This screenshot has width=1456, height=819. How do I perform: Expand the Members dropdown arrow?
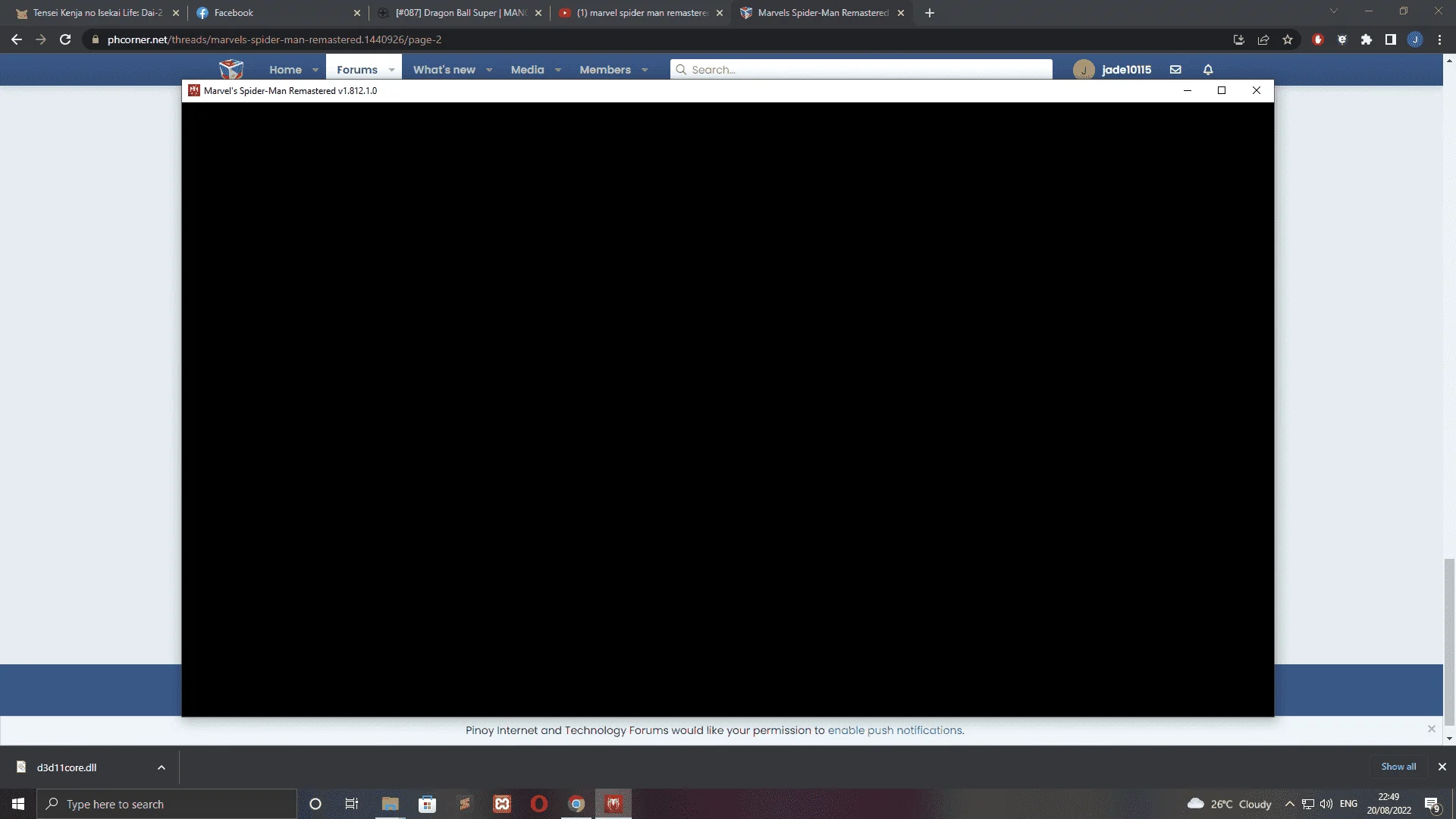645,70
